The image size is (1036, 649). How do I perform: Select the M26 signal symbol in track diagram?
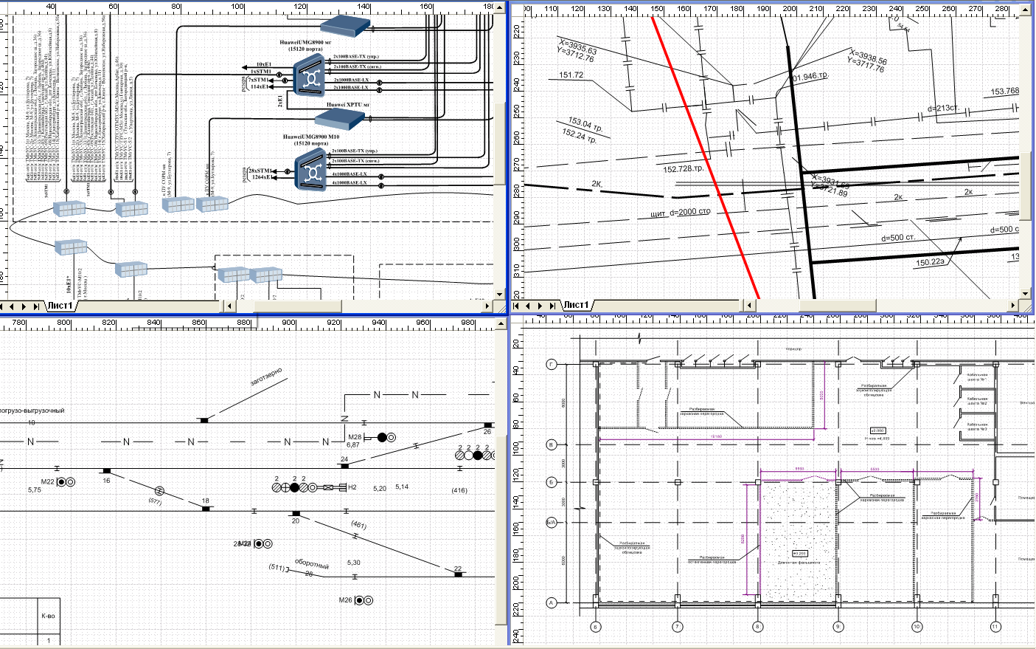365,600
